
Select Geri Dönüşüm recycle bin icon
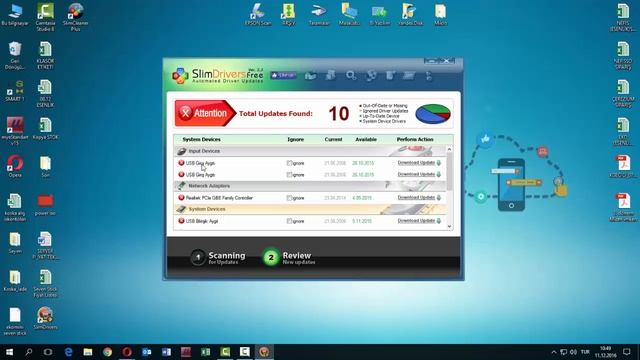point(15,56)
